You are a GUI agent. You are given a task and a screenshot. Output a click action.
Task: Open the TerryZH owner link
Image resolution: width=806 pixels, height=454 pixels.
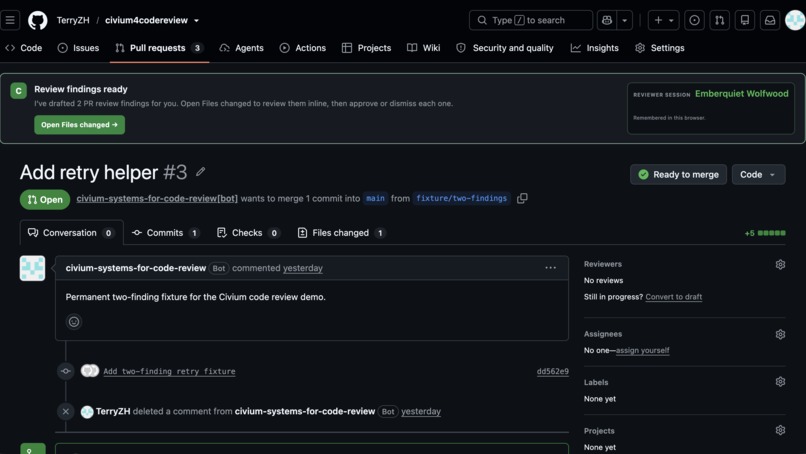[x=73, y=20]
